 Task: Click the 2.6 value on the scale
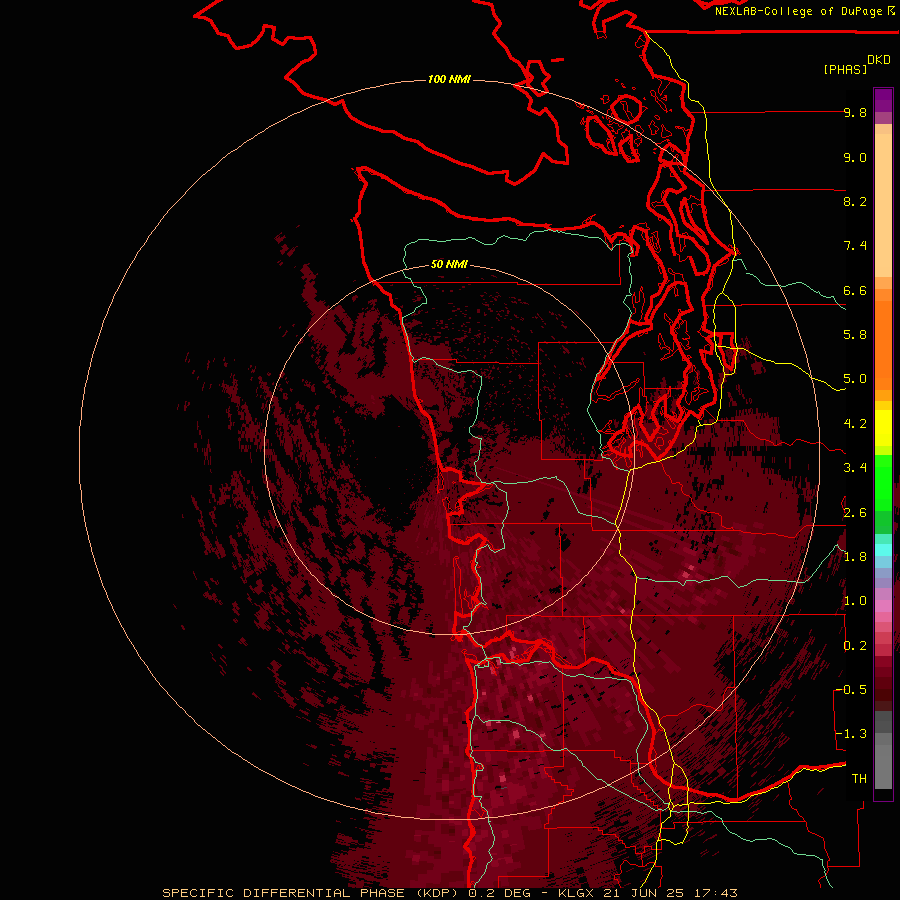tap(855, 513)
